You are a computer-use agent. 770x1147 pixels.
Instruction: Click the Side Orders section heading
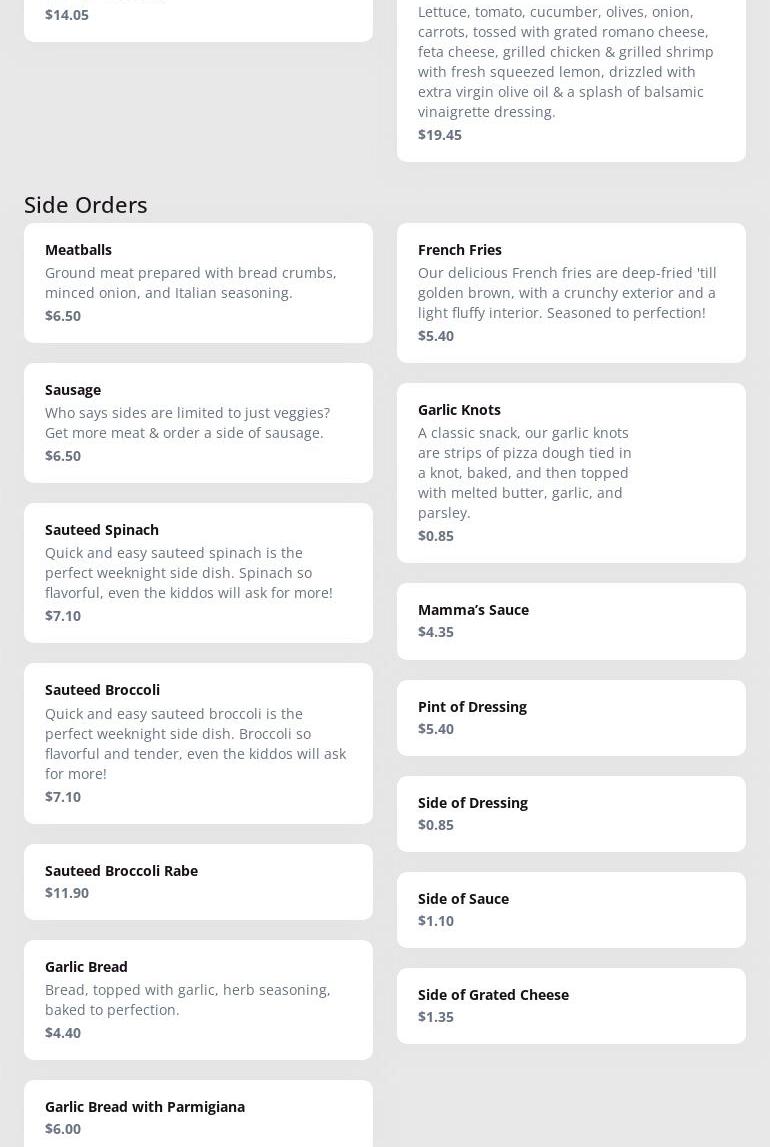[x=86, y=205]
